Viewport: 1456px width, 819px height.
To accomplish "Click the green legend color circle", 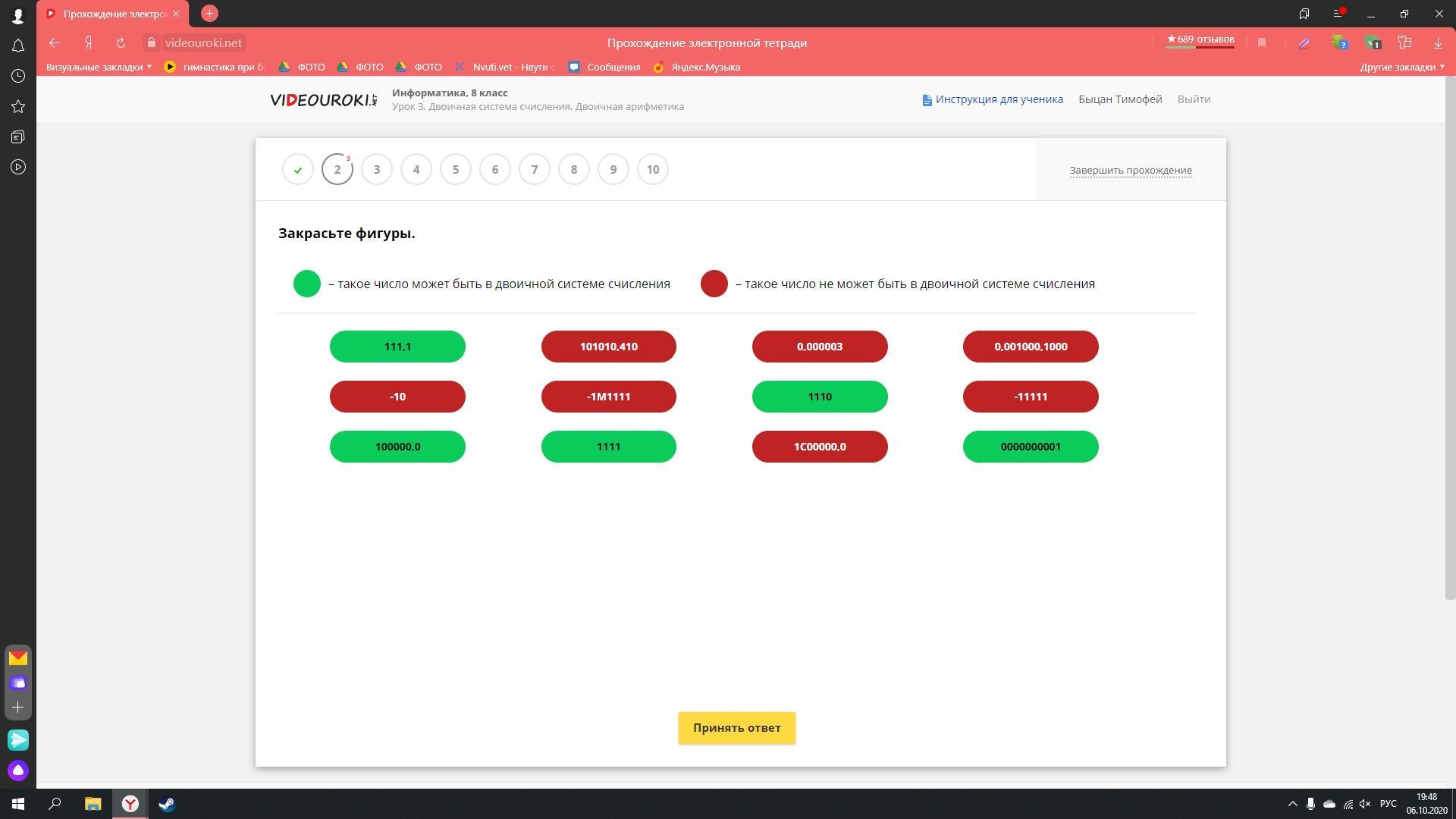I will point(307,284).
